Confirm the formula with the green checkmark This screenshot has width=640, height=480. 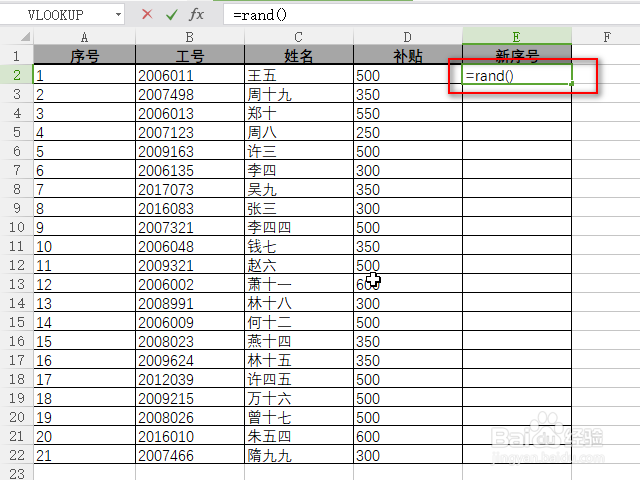click(x=172, y=15)
